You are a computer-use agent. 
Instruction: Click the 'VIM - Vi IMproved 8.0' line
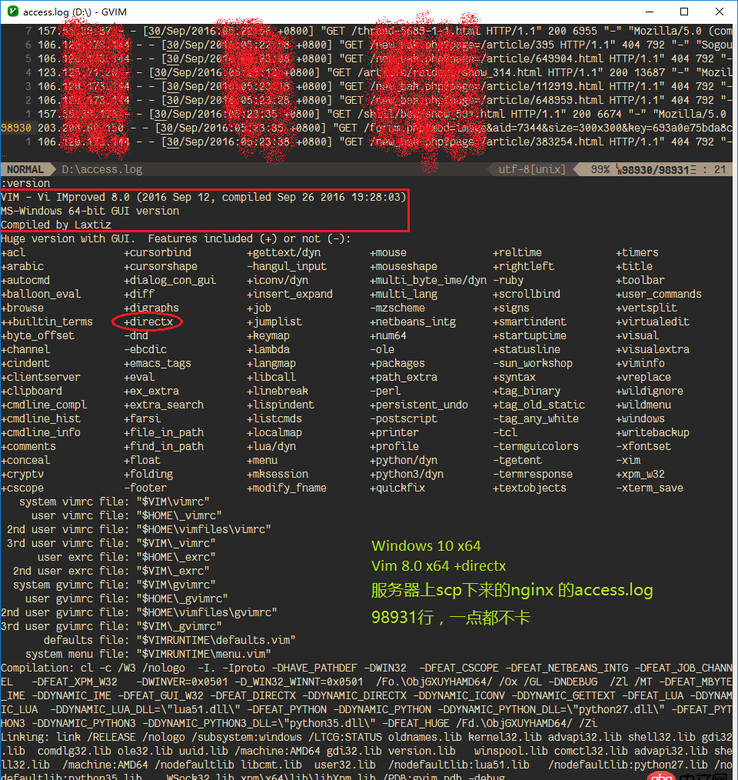[203, 197]
